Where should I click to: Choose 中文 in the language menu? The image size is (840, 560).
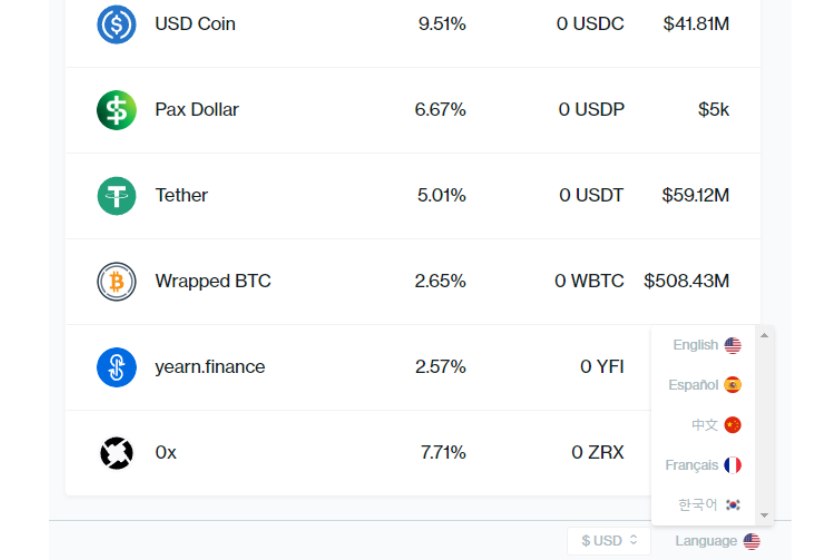pos(716,425)
